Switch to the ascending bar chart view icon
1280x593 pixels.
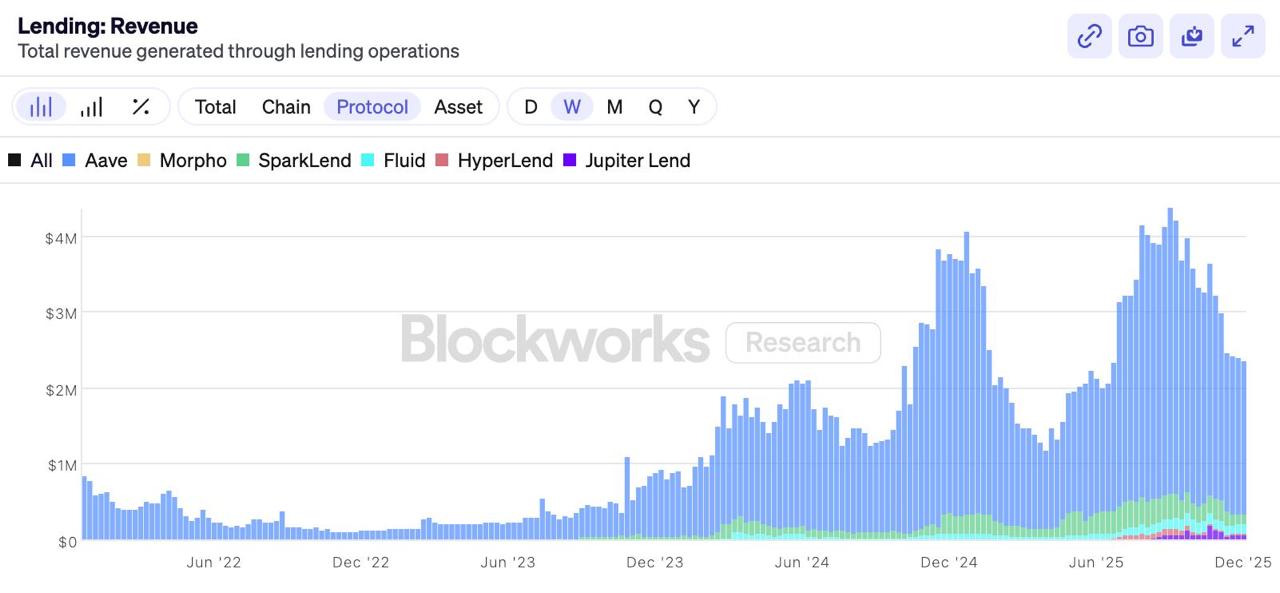[x=91, y=107]
